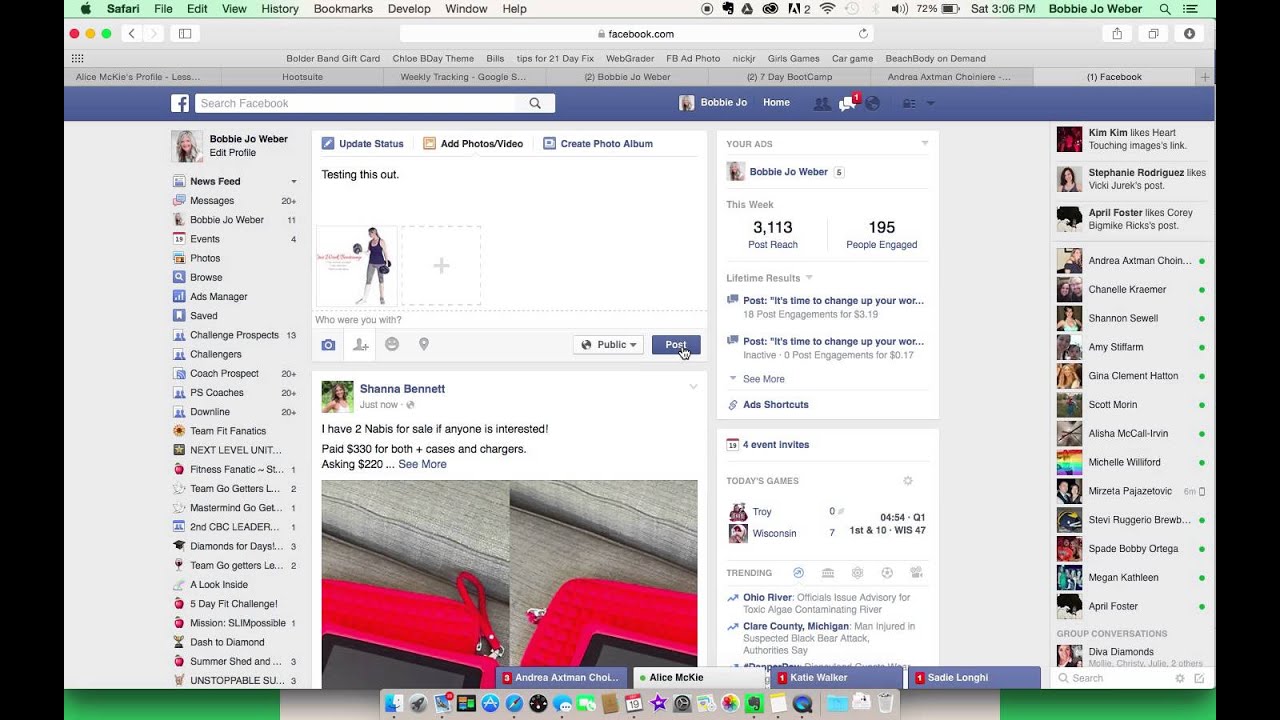Click Safari's sidebar toggle icon
Image resolution: width=1280 pixels, height=720 pixels.
tap(185, 33)
